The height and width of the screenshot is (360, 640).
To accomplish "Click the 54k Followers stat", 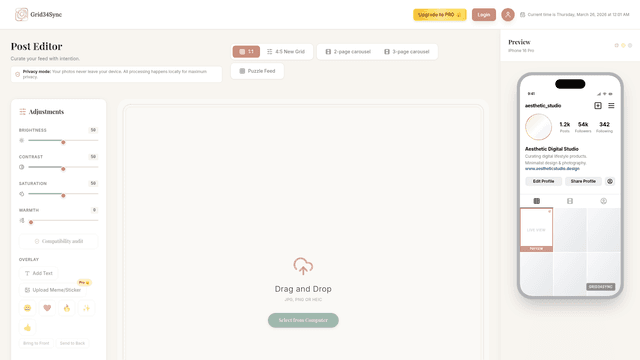I will click(x=583, y=127).
